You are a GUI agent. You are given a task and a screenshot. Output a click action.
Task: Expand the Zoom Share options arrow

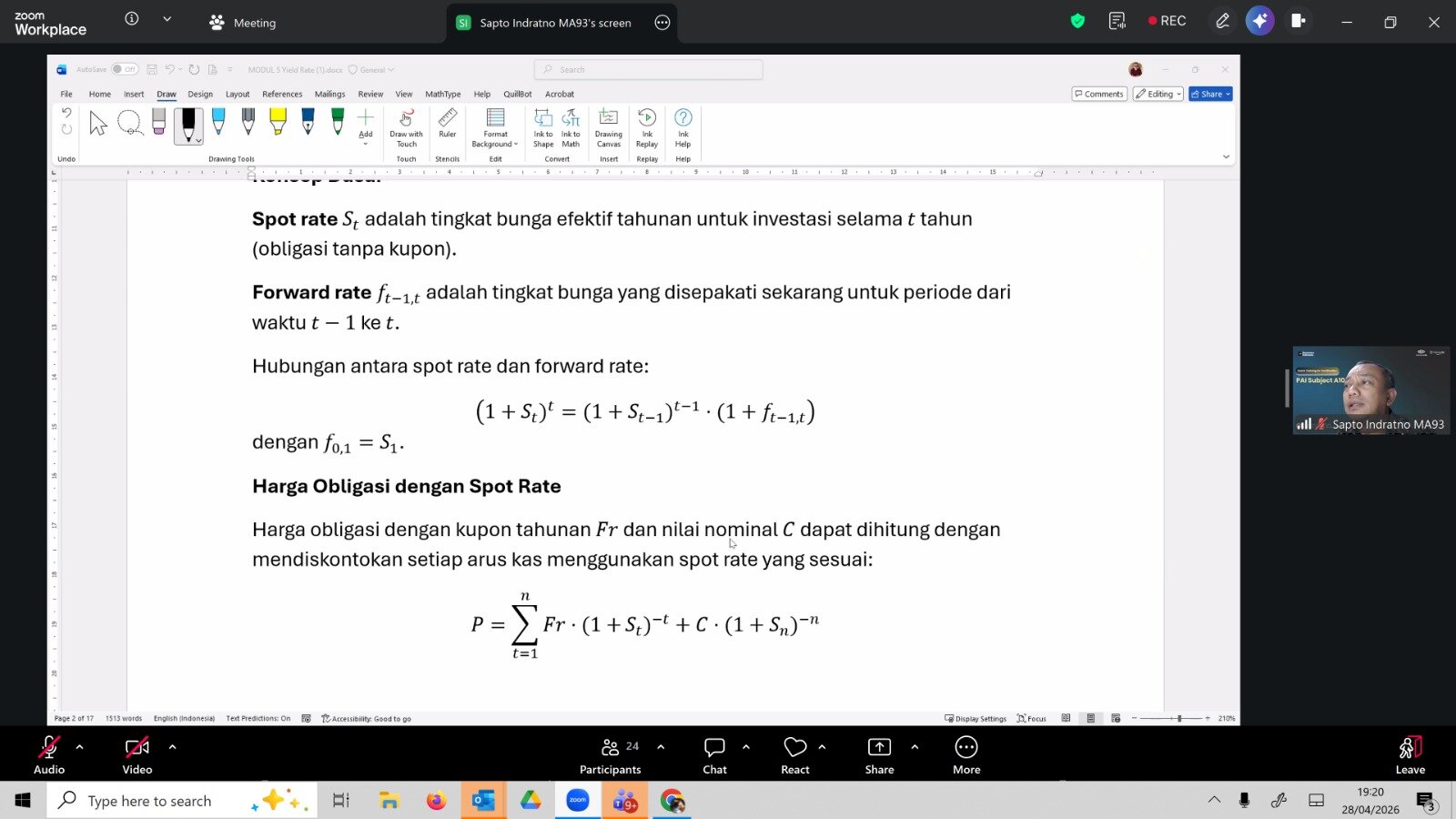(915, 747)
